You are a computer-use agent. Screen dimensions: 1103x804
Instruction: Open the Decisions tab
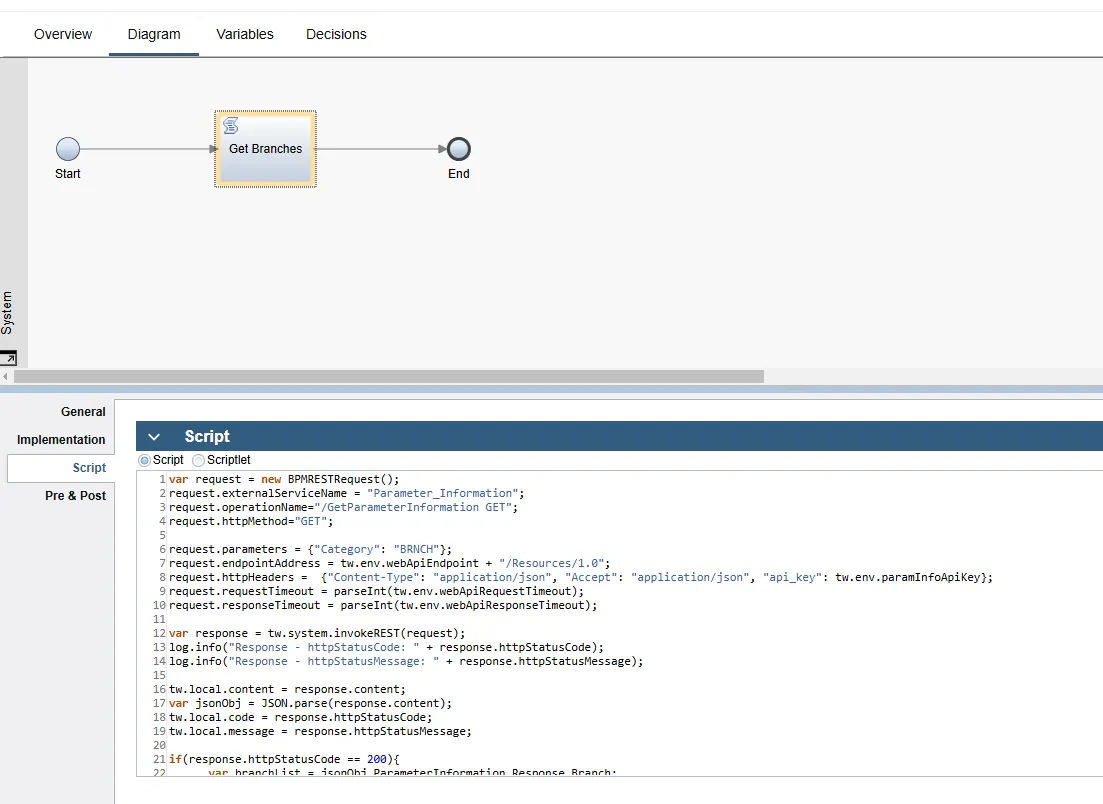[x=335, y=34]
